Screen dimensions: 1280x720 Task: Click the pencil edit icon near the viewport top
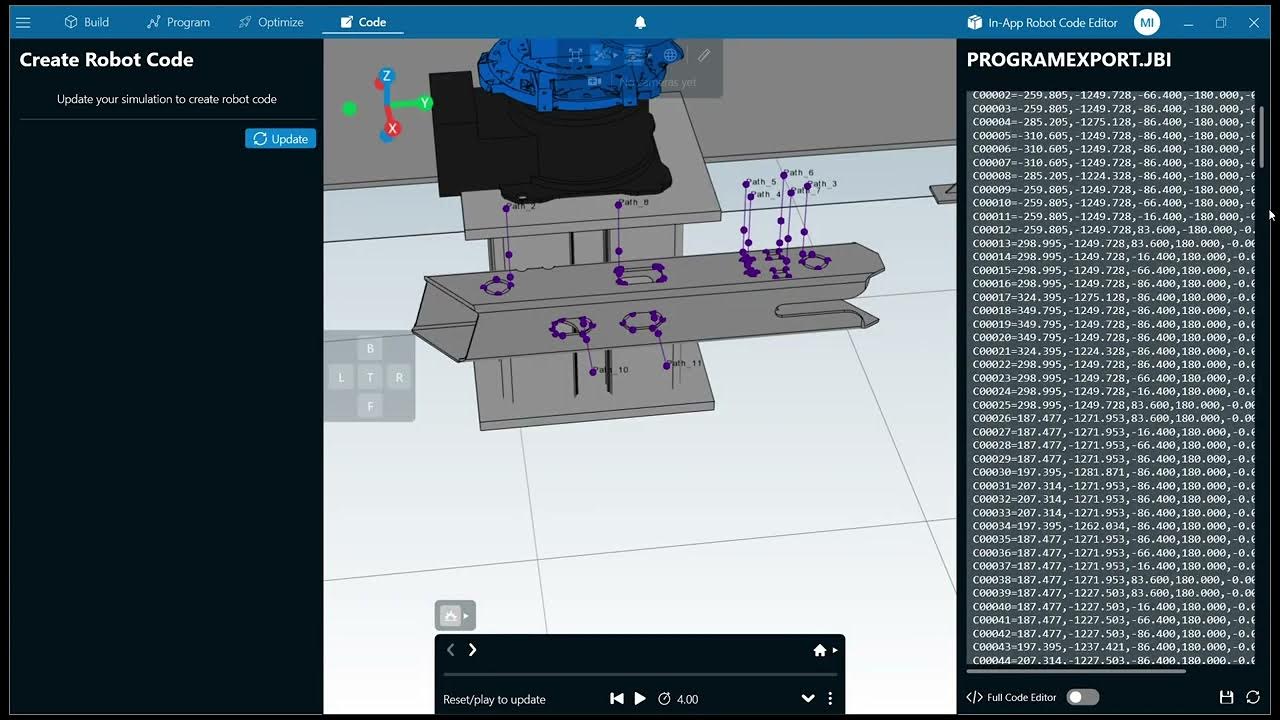point(704,56)
